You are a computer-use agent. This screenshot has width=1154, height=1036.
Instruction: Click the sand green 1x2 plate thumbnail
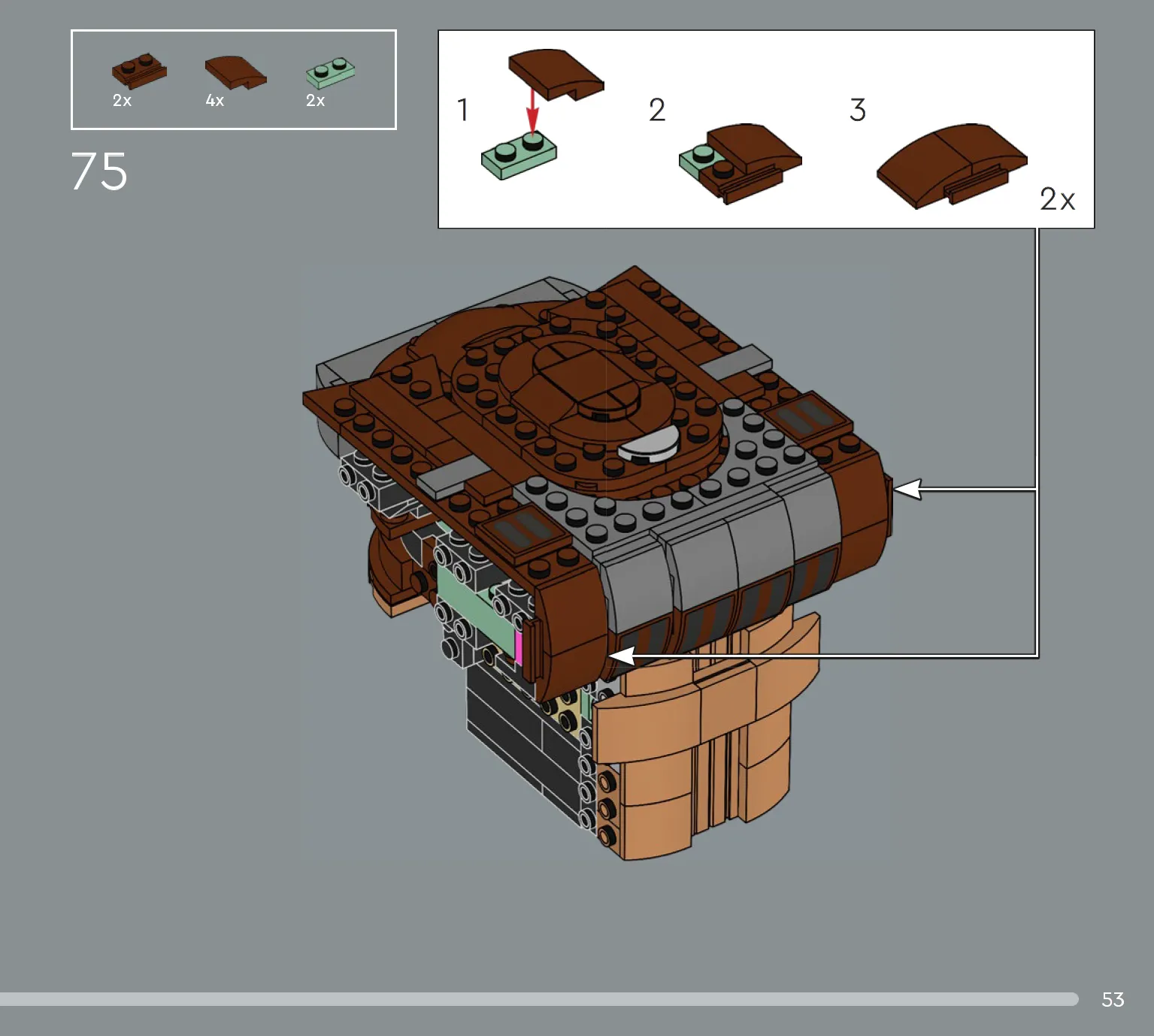[x=331, y=72]
